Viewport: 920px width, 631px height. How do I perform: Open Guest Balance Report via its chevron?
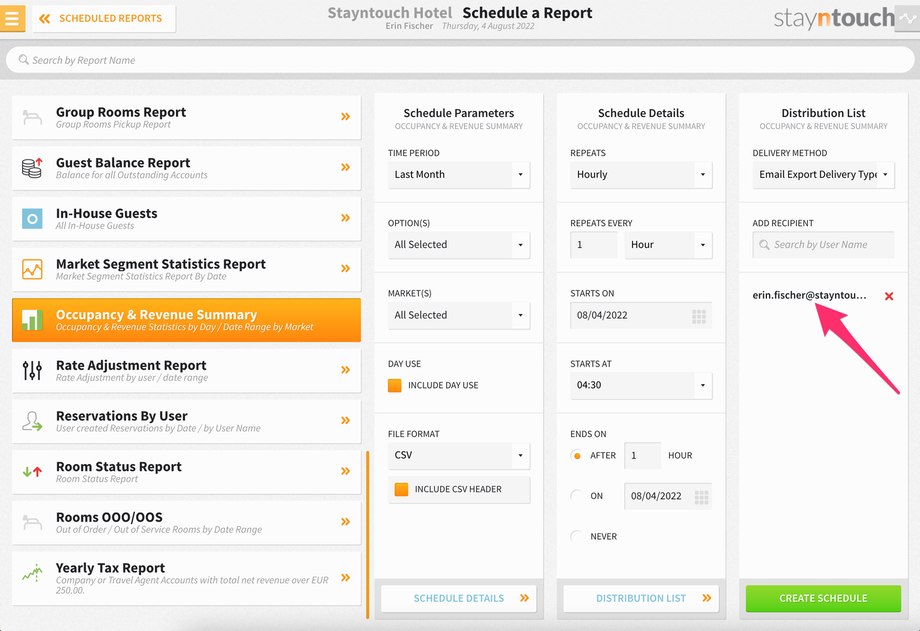pyautogui.click(x=346, y=167)
